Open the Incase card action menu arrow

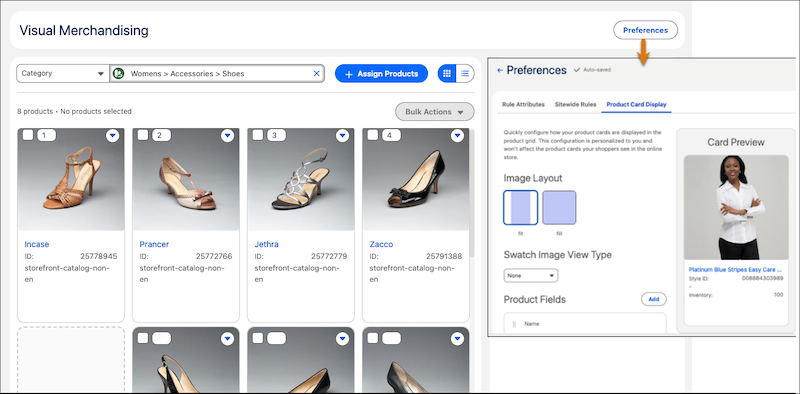113,135
